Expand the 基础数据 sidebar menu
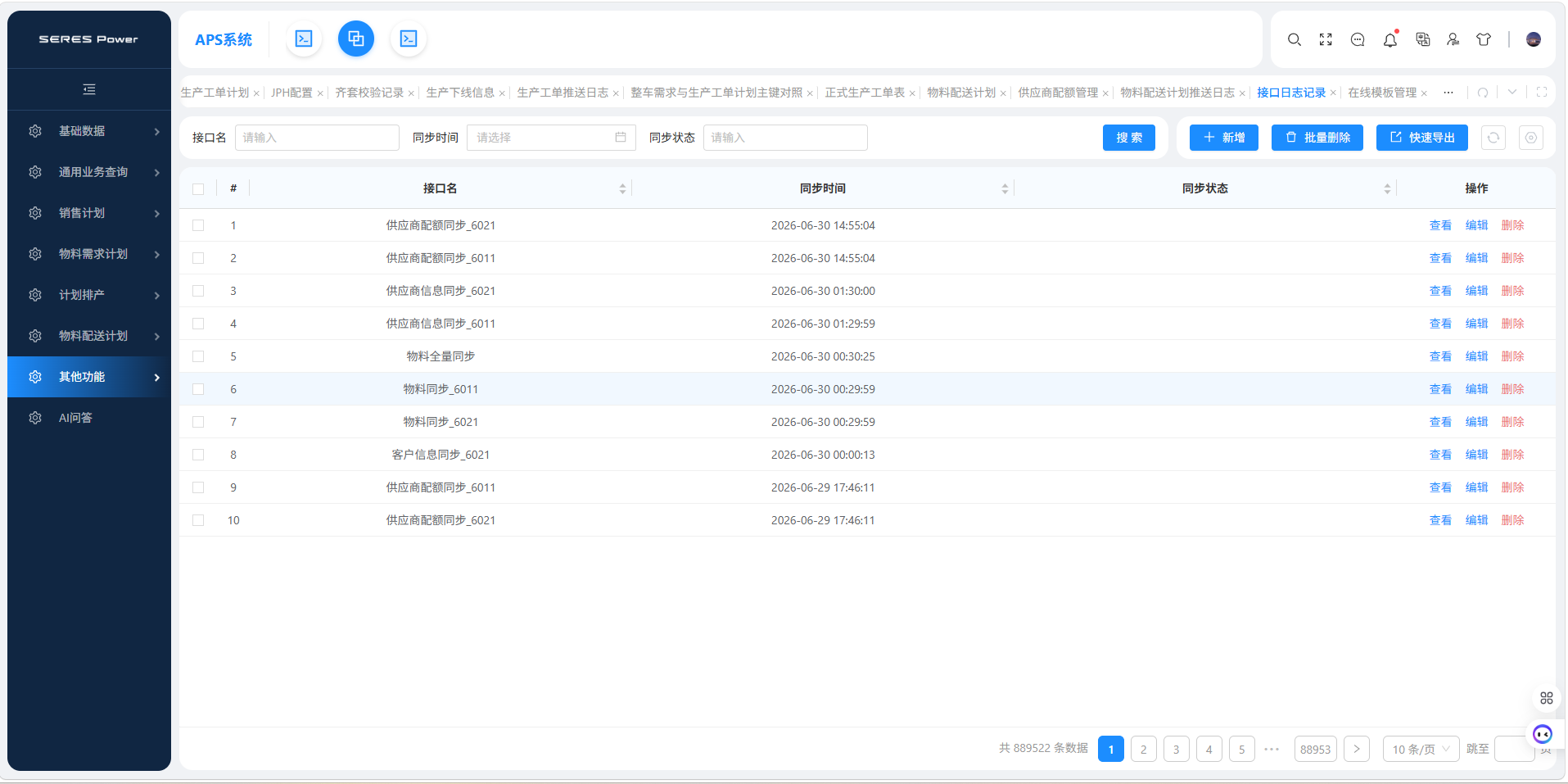This screenshot has height=784, width=1568. [x=89, y=131]
